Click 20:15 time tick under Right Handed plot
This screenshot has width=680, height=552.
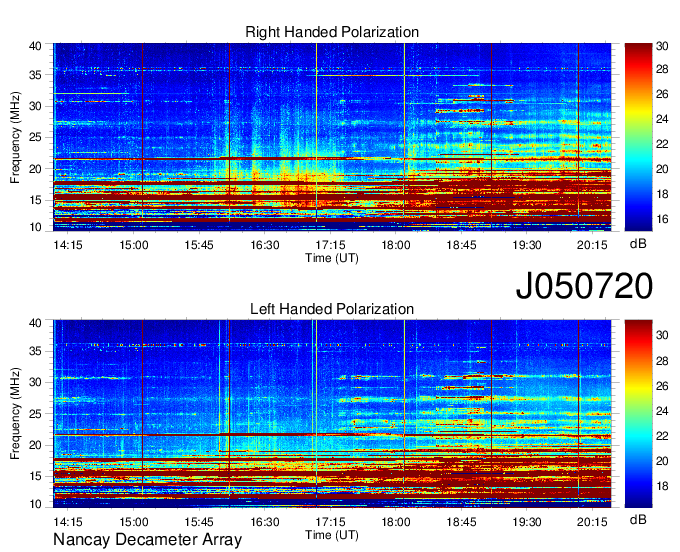(592, 245)
